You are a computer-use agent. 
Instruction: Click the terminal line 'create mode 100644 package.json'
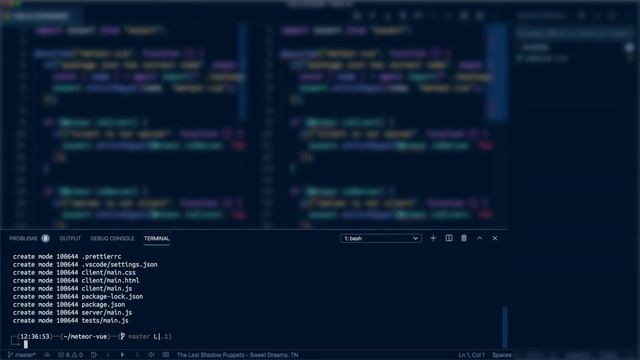(69, 304)
